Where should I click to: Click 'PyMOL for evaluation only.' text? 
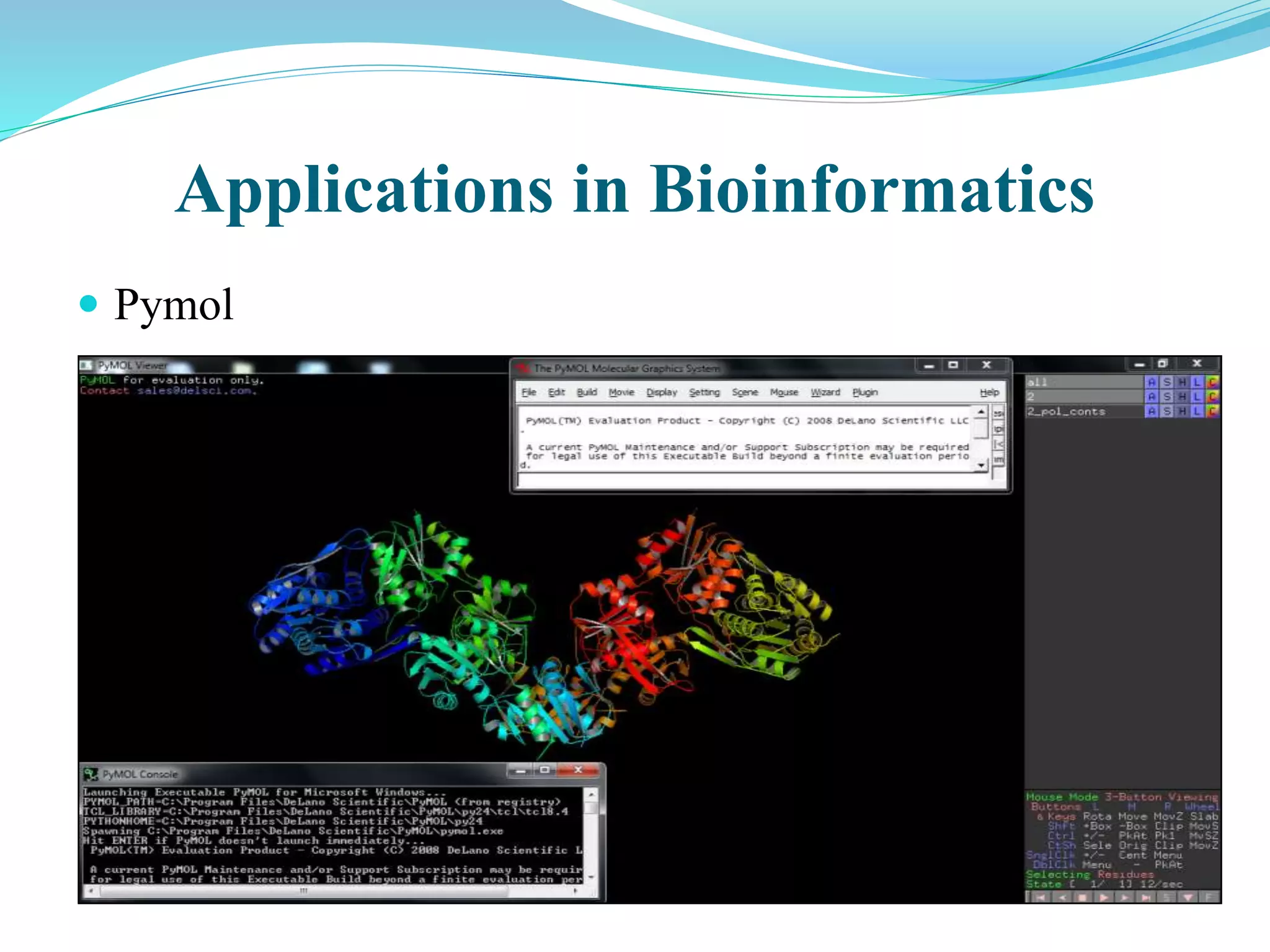(x=172, y=380)
